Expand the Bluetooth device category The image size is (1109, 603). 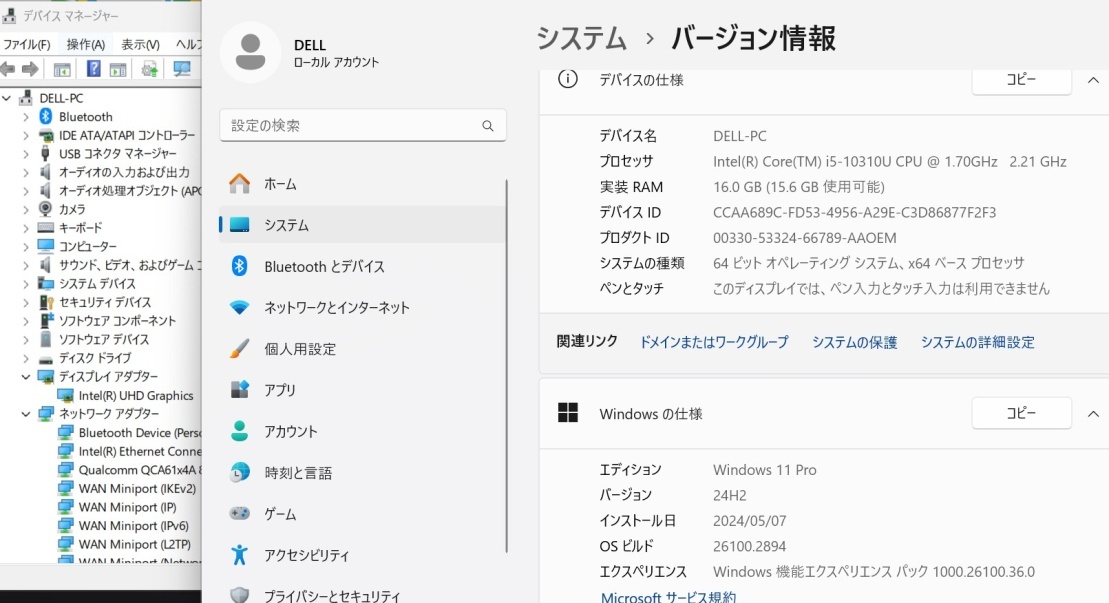click(26, 117)
